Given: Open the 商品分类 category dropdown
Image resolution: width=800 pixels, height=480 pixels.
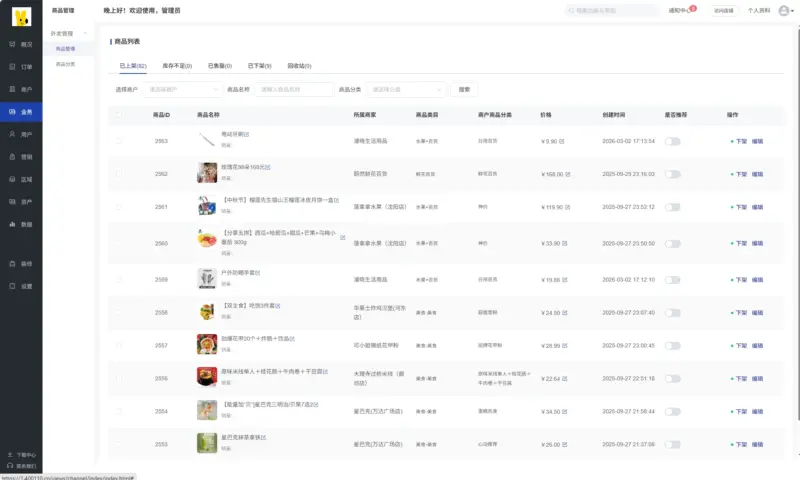Looking at the screenshot, I should [x=406, y=89].
